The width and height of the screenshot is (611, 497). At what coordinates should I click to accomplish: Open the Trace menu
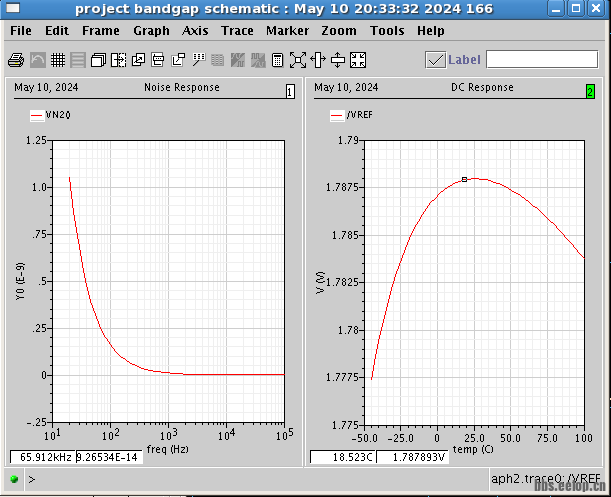(237, 30)
